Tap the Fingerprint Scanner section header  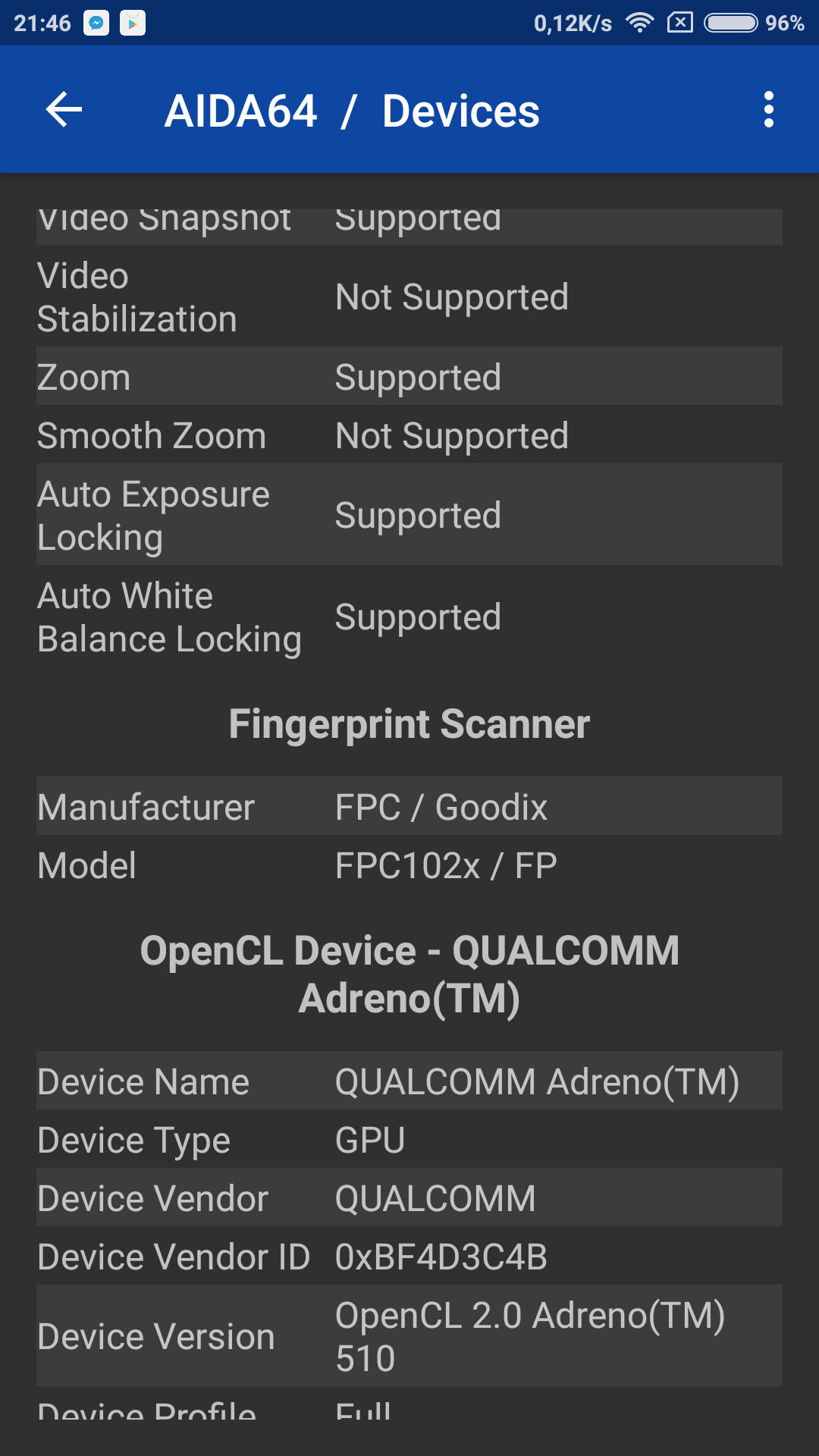coord(409,724)
